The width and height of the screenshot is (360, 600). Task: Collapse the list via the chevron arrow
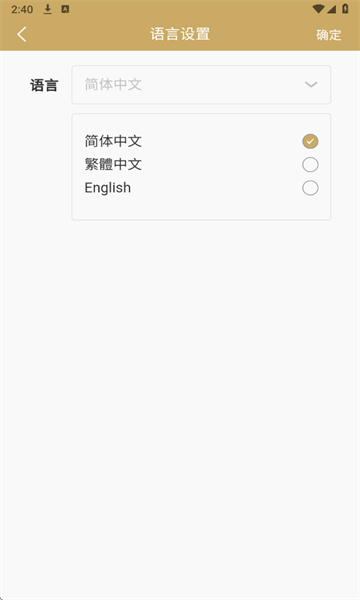pos(311,84)
